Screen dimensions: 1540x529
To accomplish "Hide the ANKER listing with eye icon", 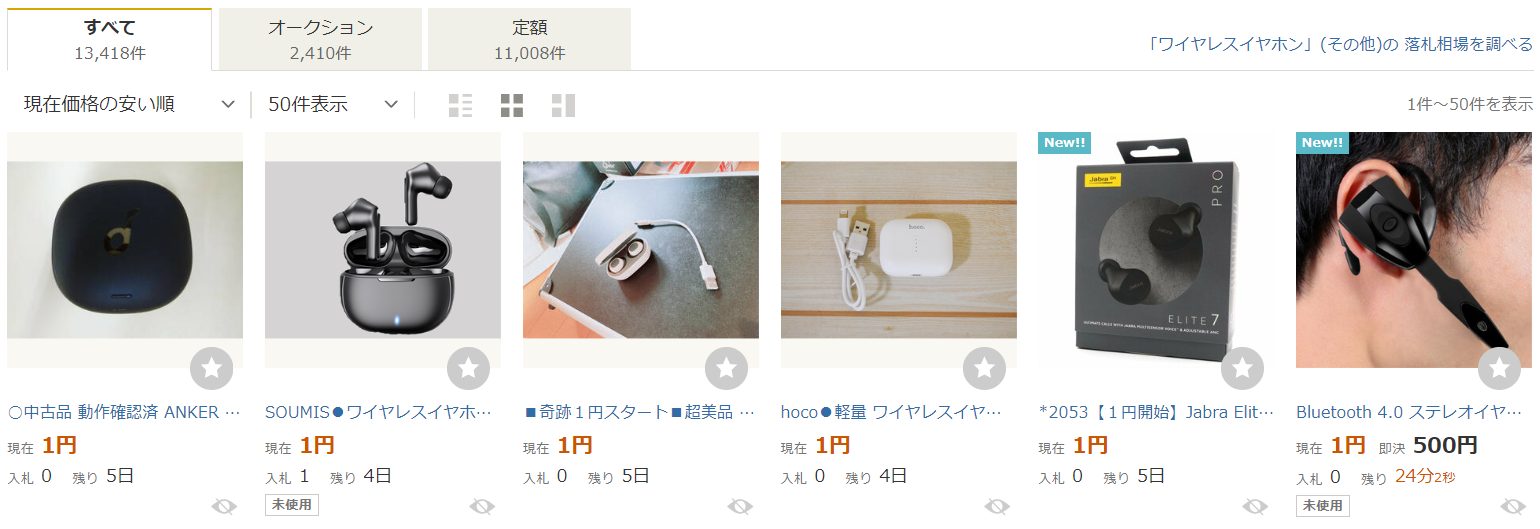I will coord(224,506).
